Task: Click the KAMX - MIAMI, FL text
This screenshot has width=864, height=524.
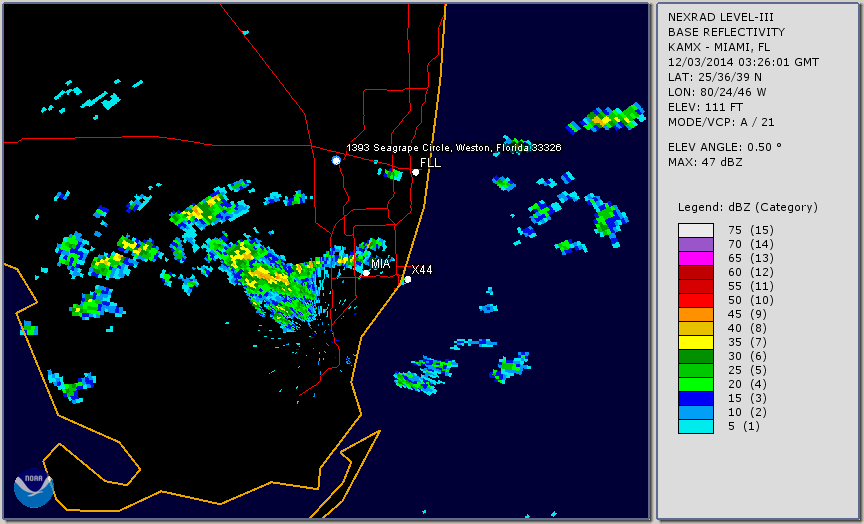Action: click(719, 47)
